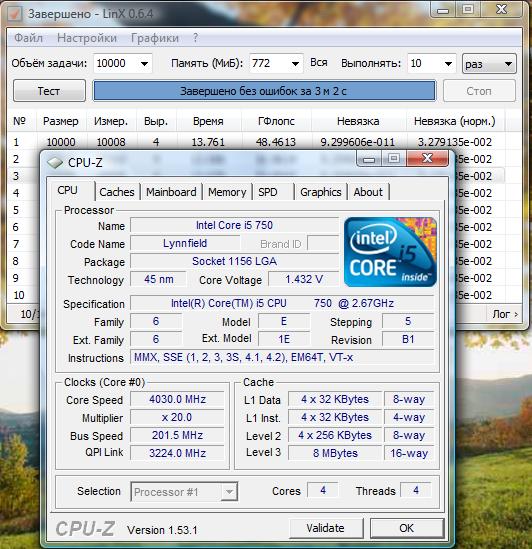Switch to the About tab

tap(368, 192)
